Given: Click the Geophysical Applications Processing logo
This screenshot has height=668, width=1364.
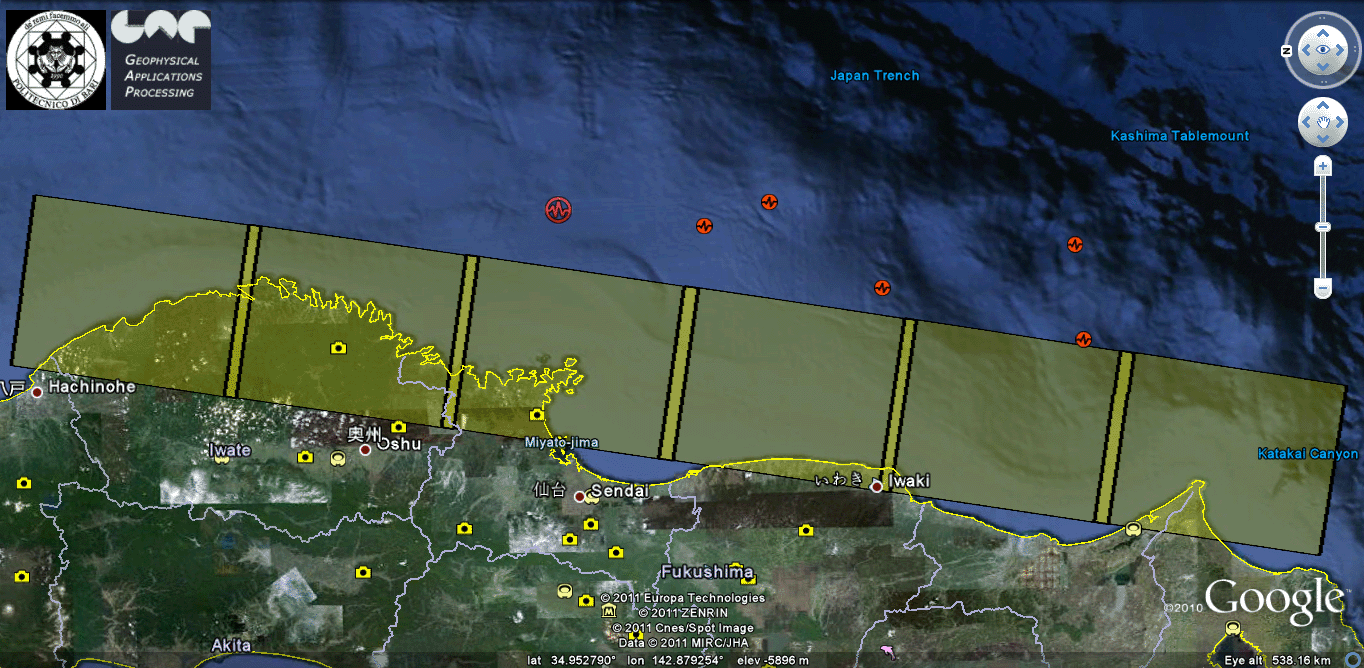Looking at the screenshot, I should (x=161, y=60).
